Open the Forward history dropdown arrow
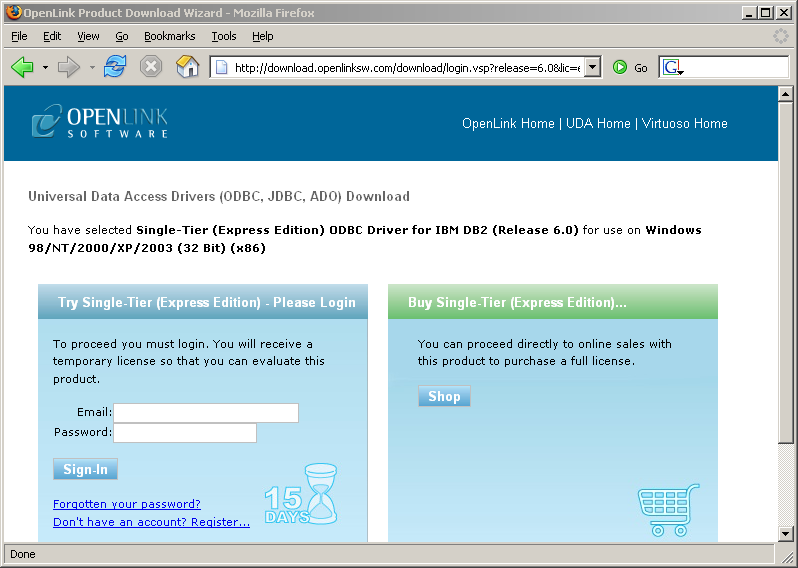This screenshot has height=568, width=798. click(92, 67)
